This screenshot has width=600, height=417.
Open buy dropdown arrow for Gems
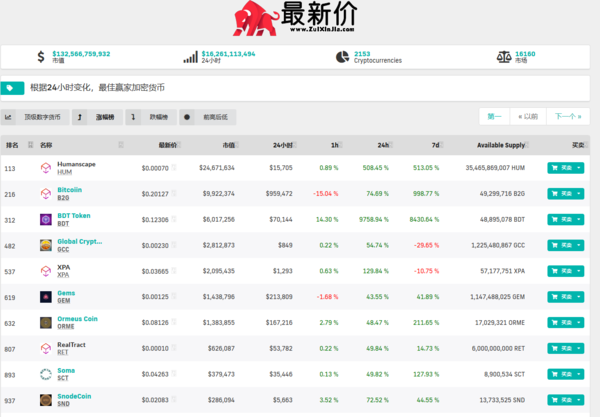tap(579, 297)
